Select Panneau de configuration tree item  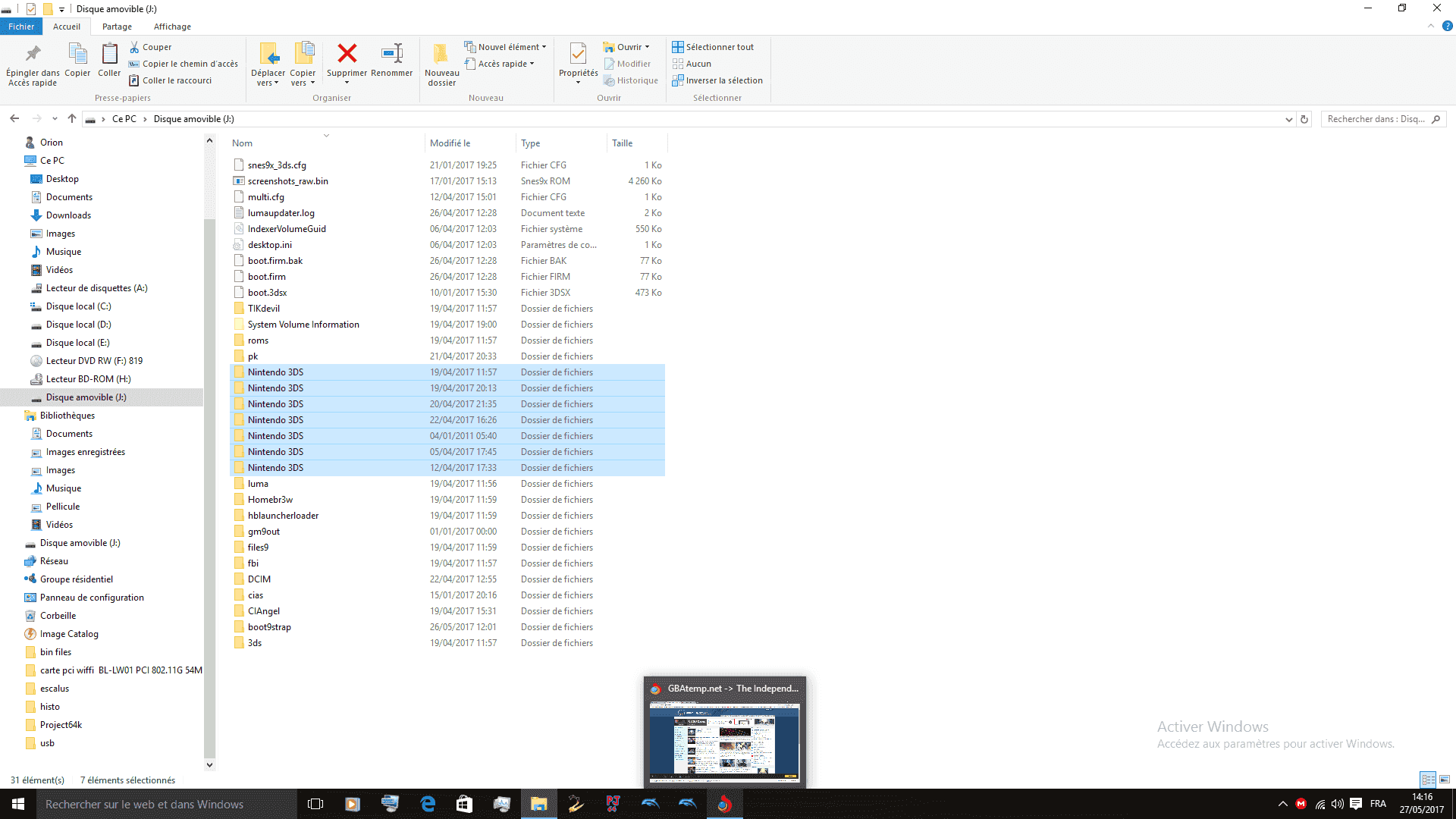tap(92, 598)
